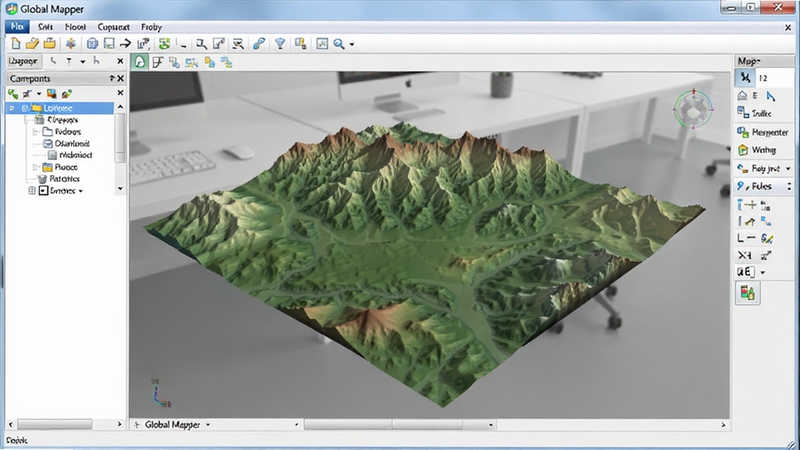Click the tree vertical scrollbar thumb

120,138
